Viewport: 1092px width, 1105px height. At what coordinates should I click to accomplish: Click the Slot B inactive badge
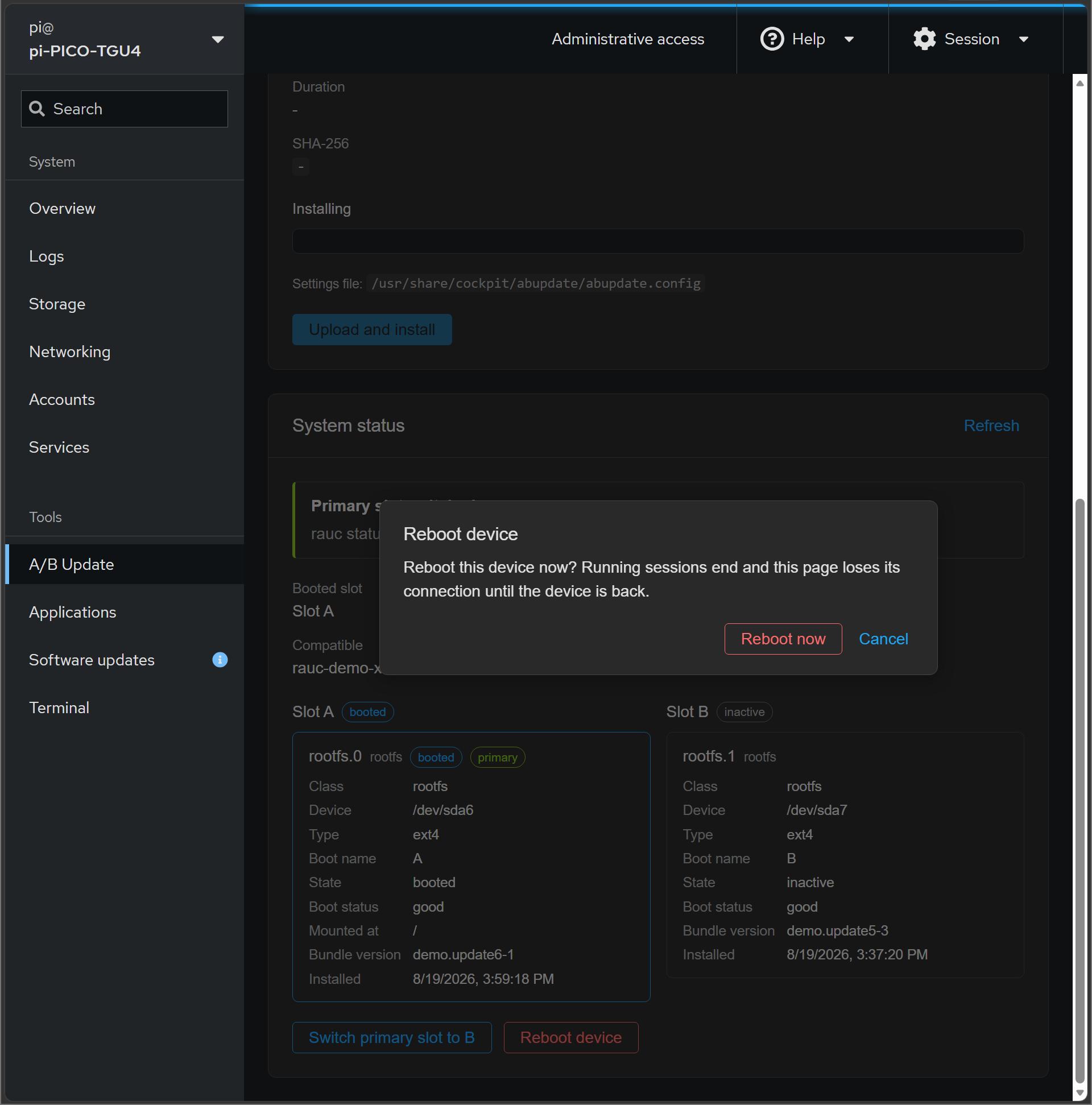[743, 711]
